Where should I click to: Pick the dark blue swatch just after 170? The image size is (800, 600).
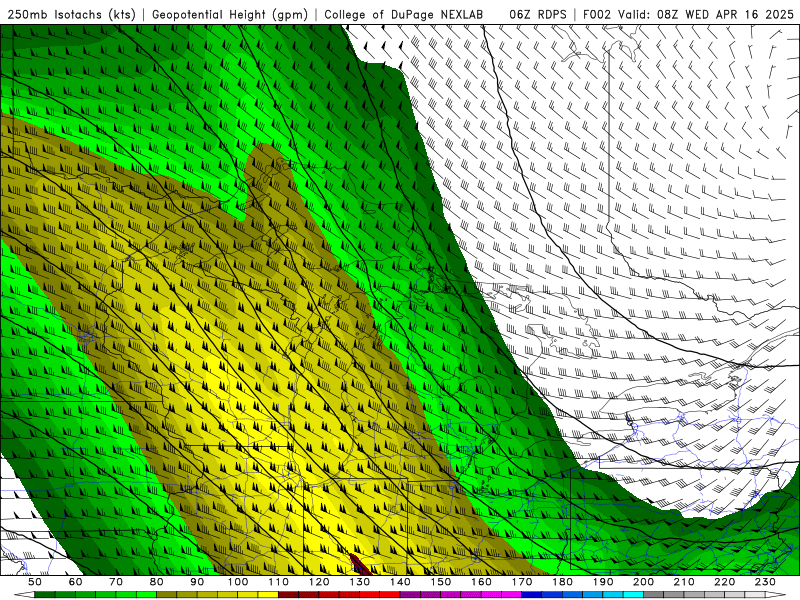532,595
